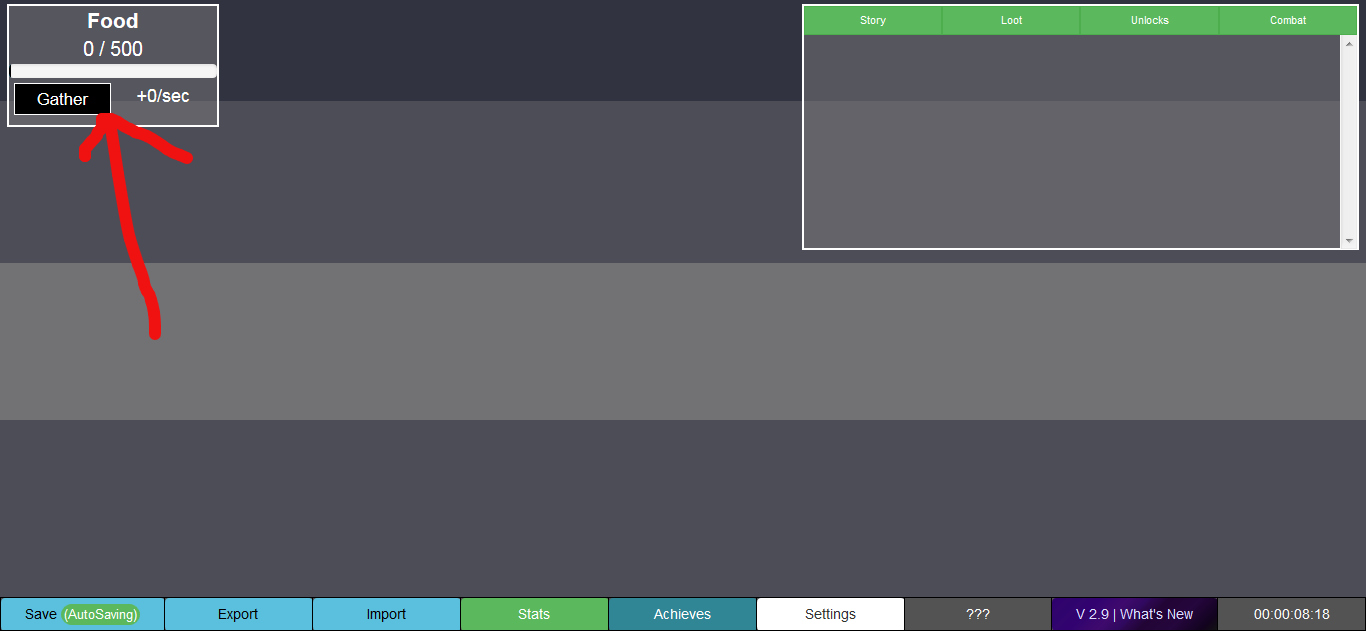This screenshot has height=631, width=1366.
Task: Toggle the Loot message filter
Action: [x=1011, y=20]
